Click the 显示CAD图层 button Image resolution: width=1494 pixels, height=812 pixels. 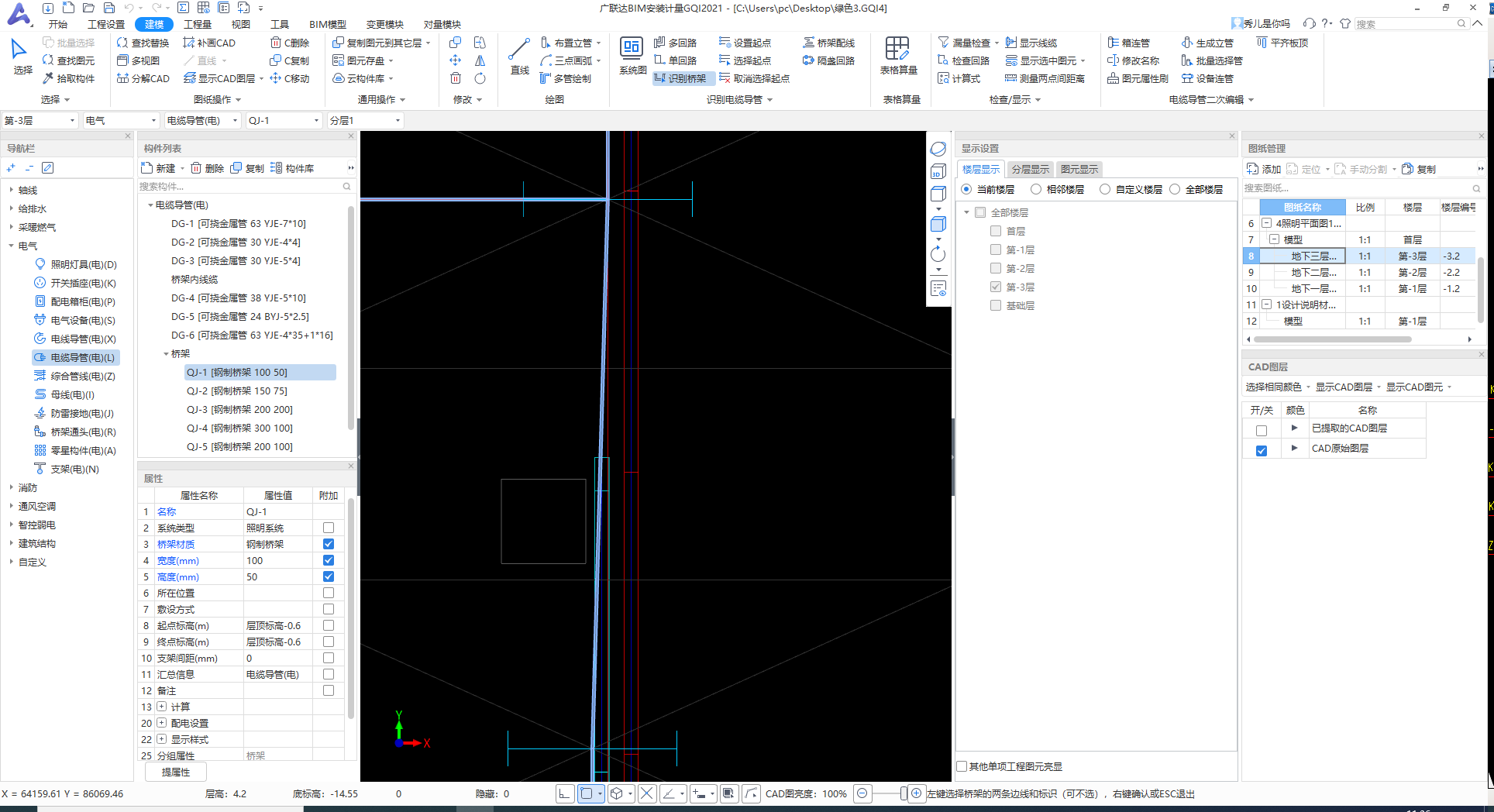click(x=1344, y=387)
